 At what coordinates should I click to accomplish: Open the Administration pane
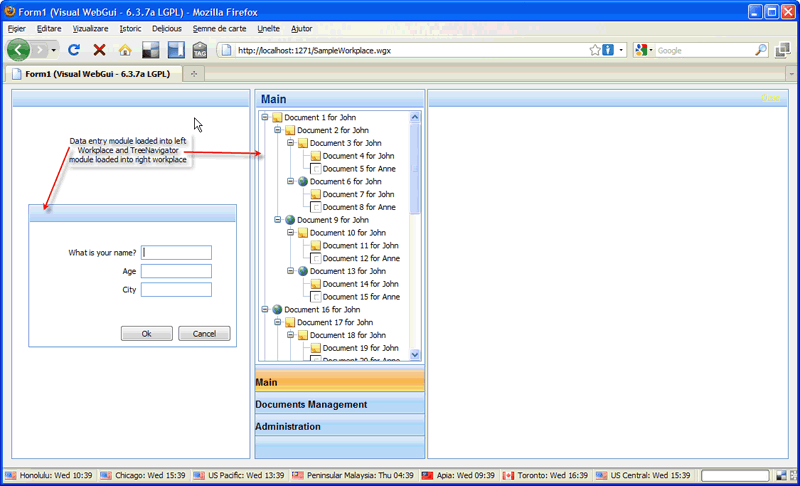click(340, 426)
